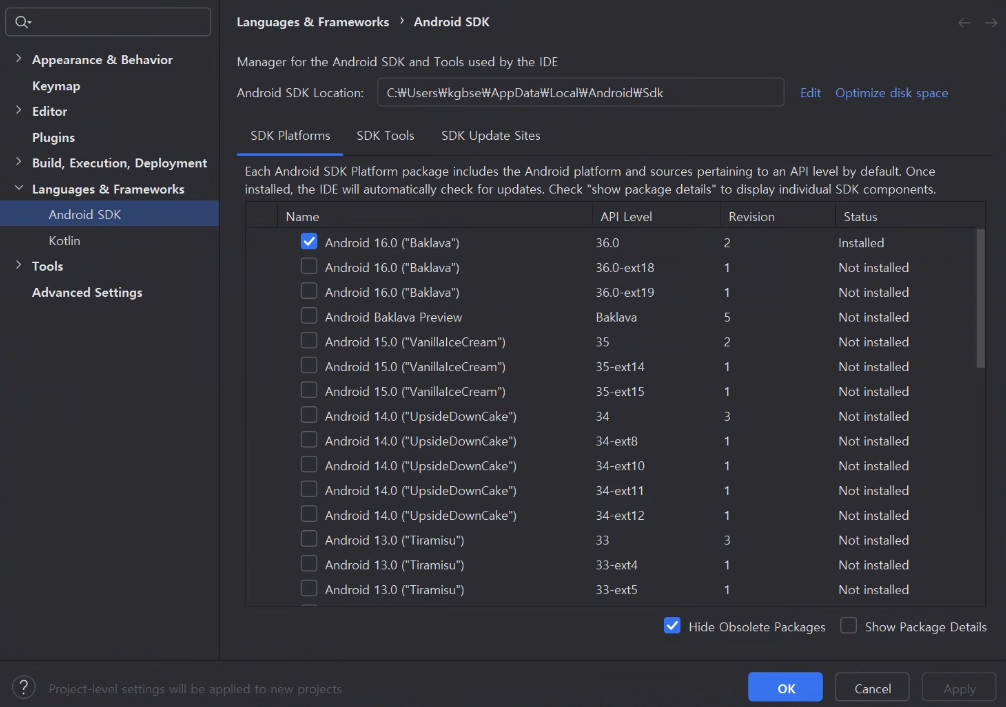Check Android 14.0 UpsideDownCake API 34
This screenshot has height=707, width=1006.
(309, 415)
